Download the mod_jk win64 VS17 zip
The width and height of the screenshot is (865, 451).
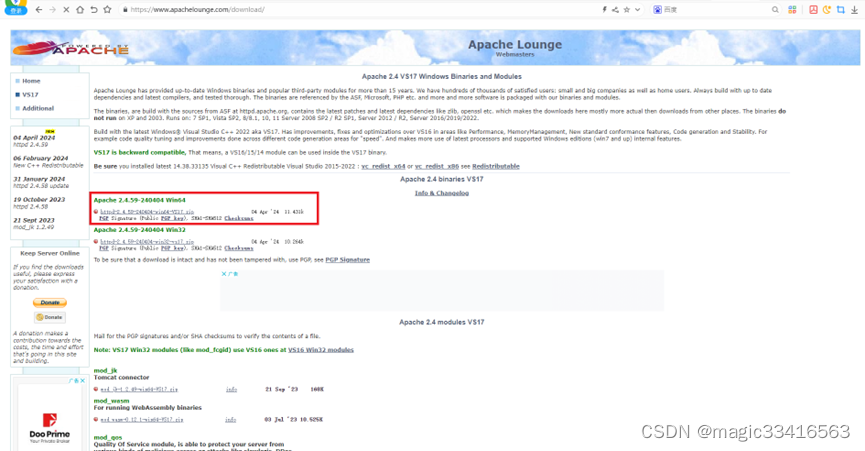point(139,389)
